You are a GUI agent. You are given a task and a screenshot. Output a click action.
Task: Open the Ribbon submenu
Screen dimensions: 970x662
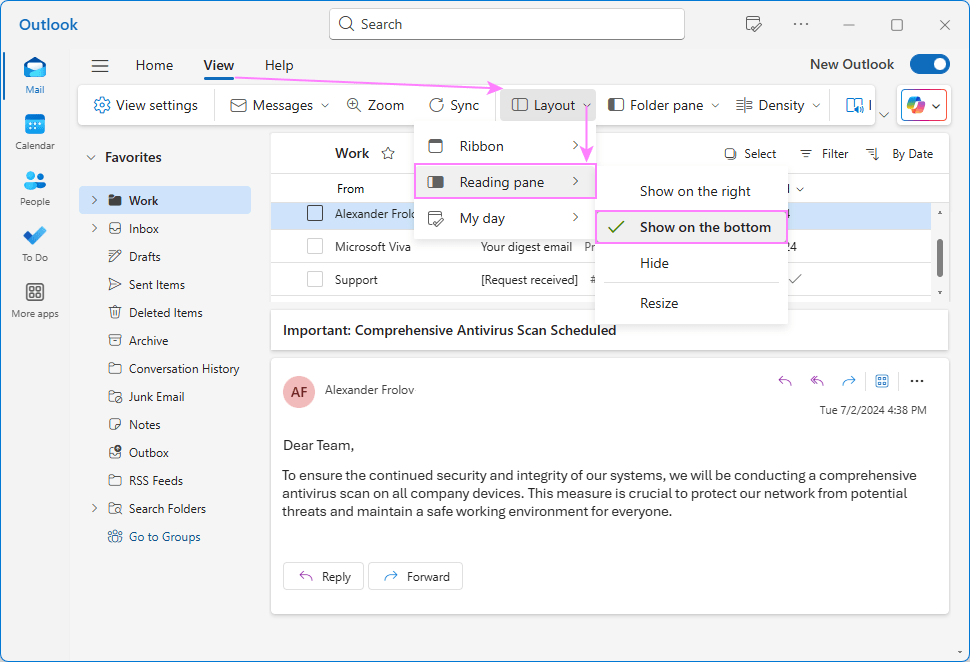click(504, 146)
